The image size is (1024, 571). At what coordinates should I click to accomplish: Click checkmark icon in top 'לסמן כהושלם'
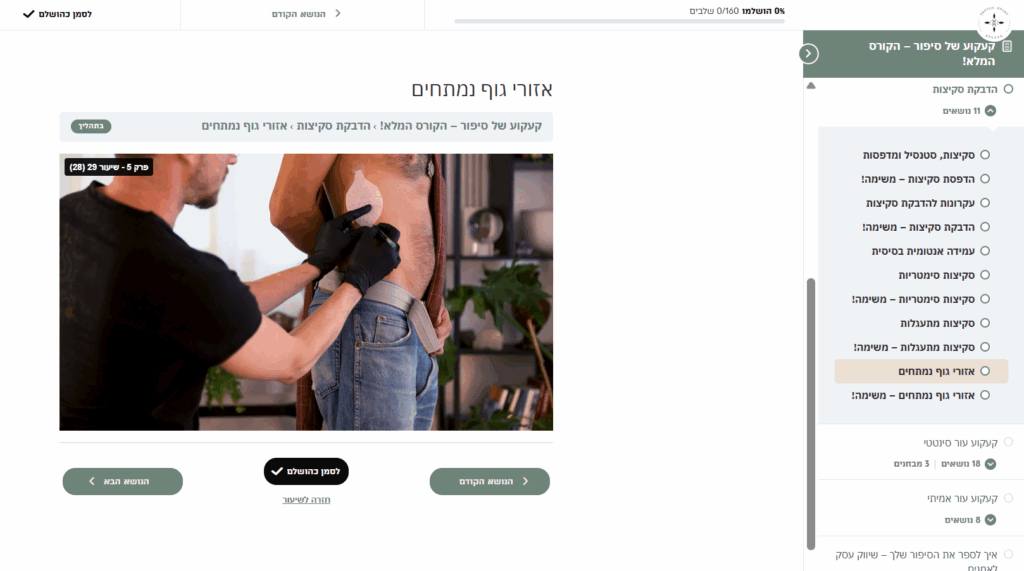(x=28, y=14)
